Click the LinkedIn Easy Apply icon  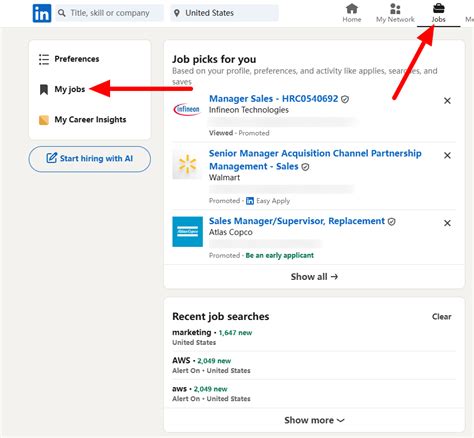(x=250, y=201)
